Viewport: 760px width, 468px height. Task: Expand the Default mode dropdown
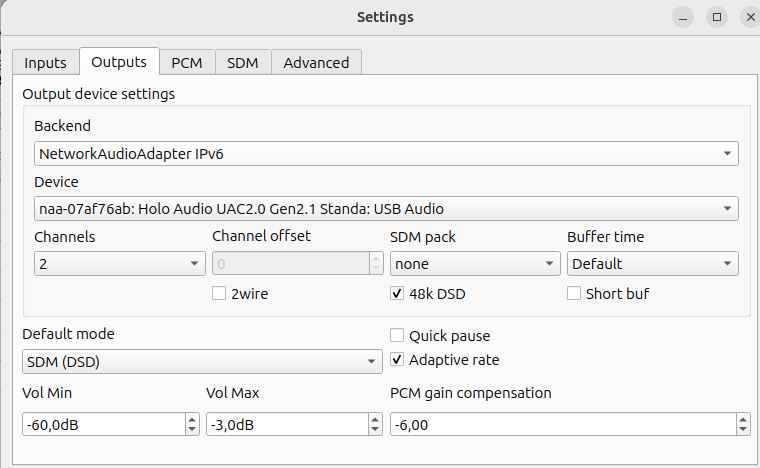click(202, 361)
